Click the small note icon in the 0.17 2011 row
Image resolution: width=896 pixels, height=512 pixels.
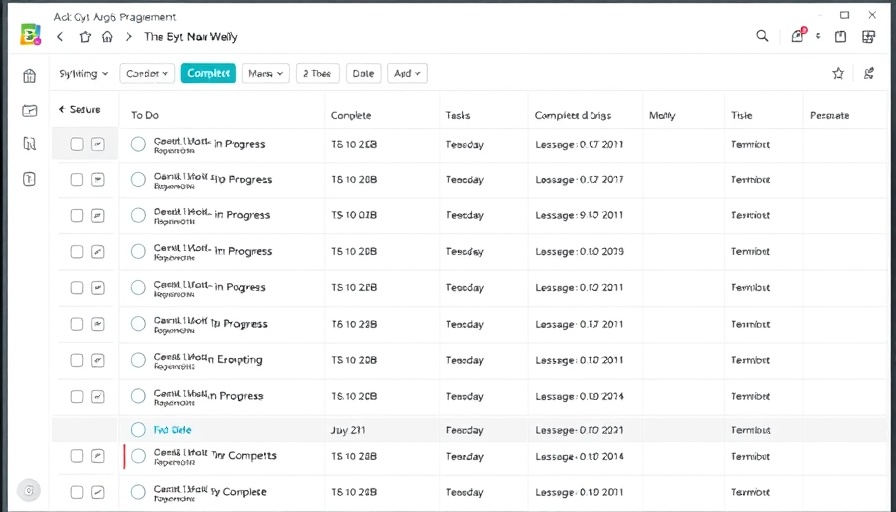98,324
